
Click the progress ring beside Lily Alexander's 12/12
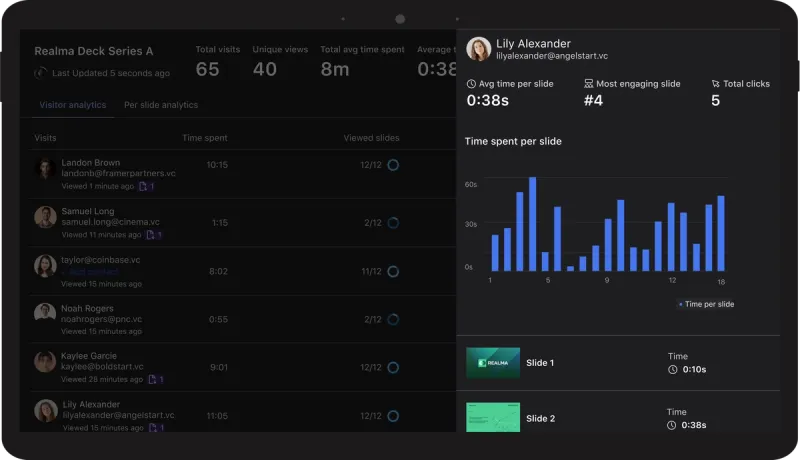pos(393,416)
